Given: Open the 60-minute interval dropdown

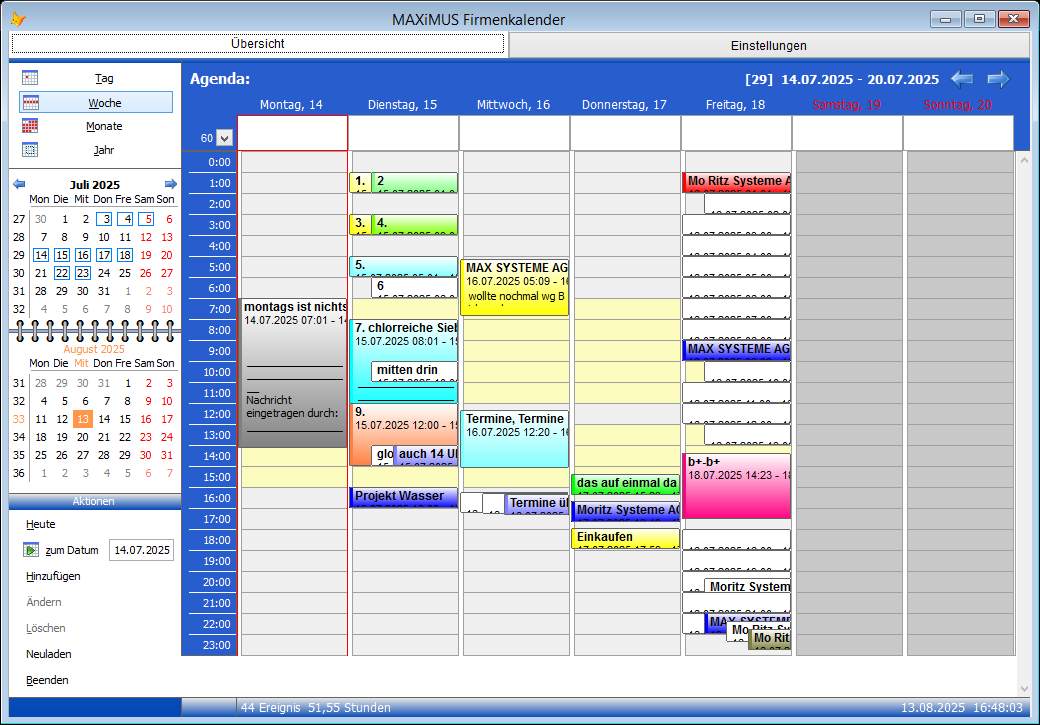Looking at the screenshot, I should [x=224, y=138].
